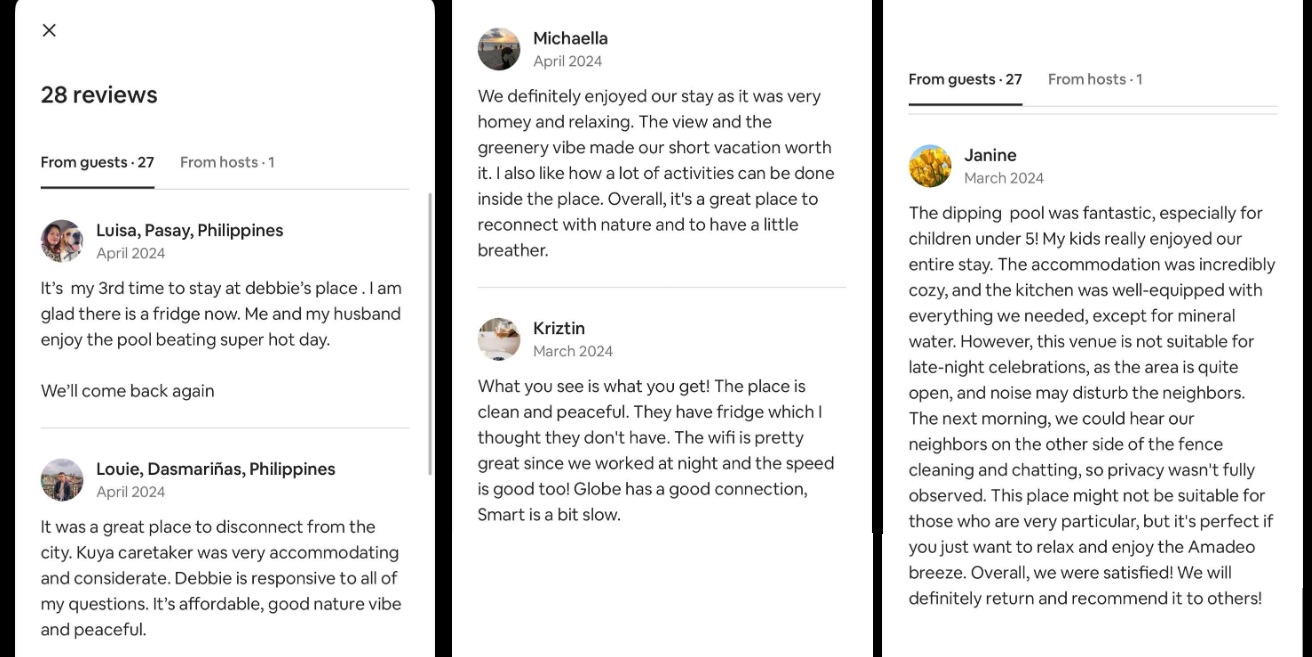Click Michaella's avatar image

click(499, 49)
